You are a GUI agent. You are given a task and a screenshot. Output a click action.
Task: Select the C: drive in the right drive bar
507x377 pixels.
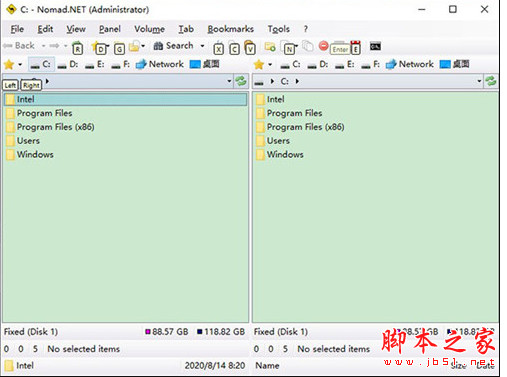pyautogui.click(x=291, y=64)
